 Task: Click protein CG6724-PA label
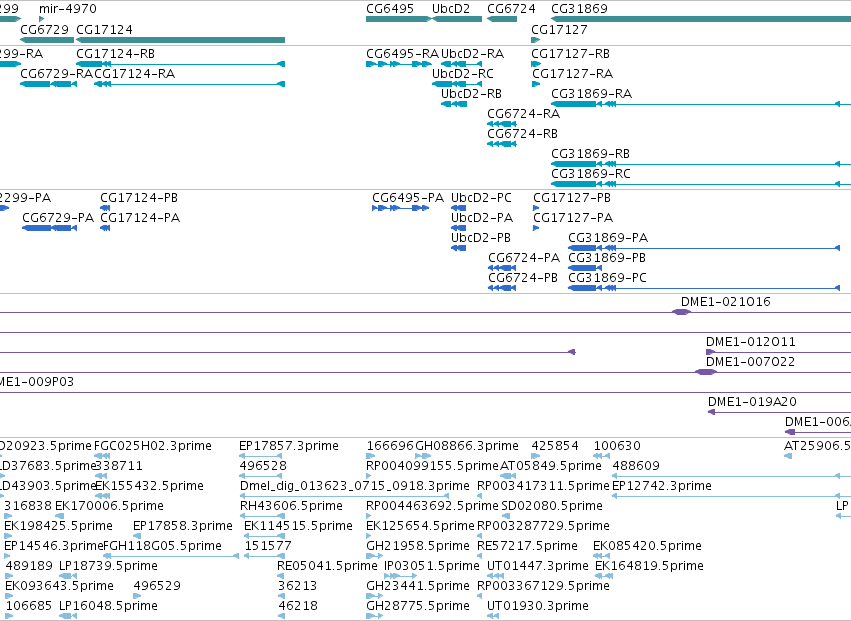524,258
